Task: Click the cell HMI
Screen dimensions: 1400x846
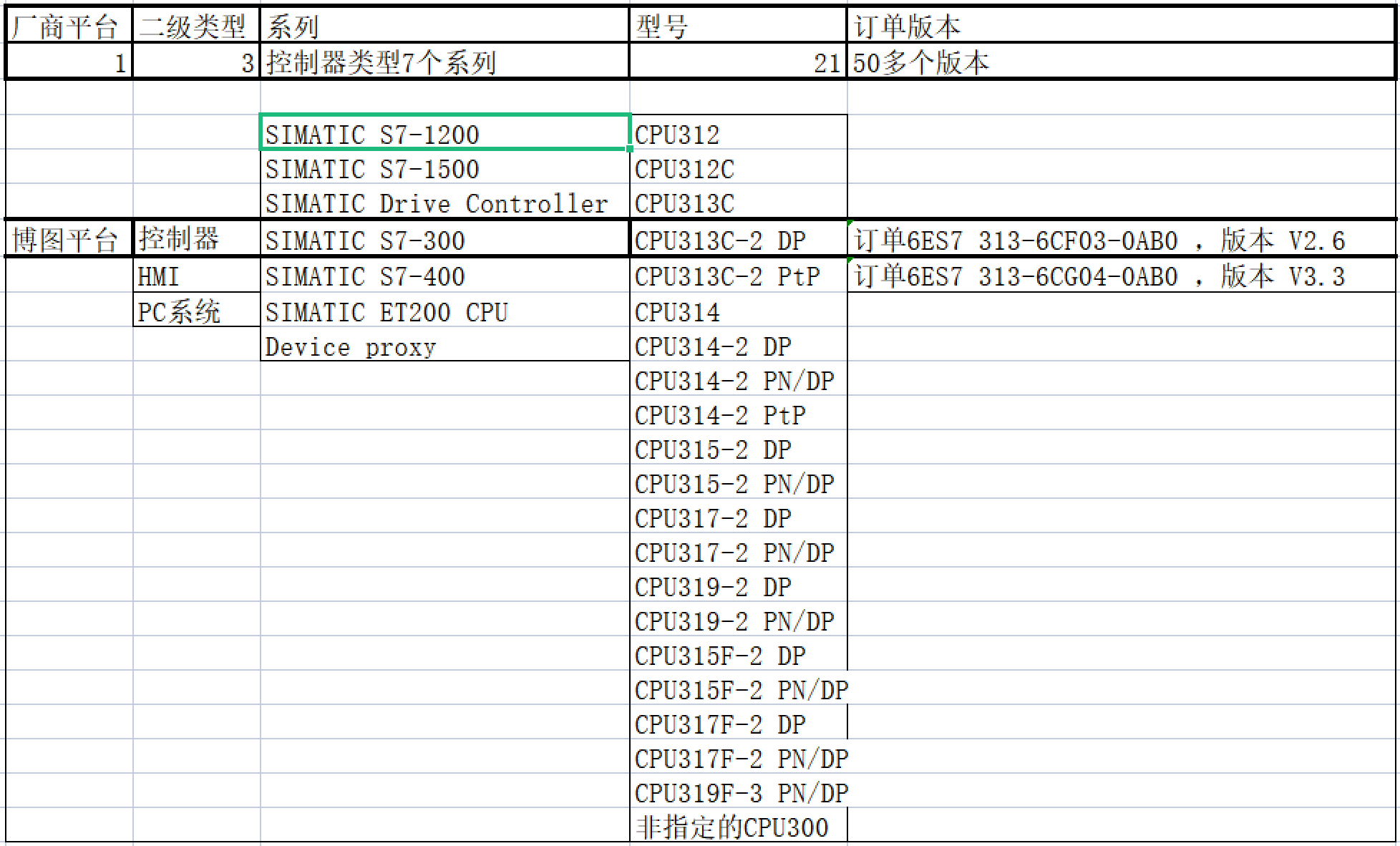Action: pos(196,275)
